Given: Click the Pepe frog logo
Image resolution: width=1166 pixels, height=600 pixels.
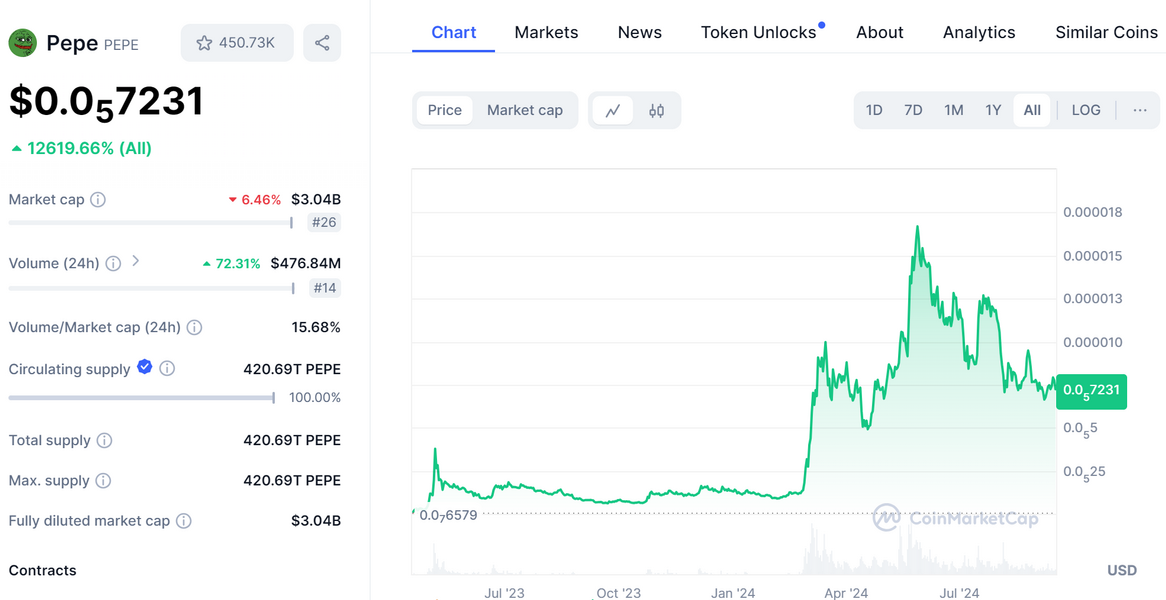Looking at the screenshot, I should [x=23, y=43].
